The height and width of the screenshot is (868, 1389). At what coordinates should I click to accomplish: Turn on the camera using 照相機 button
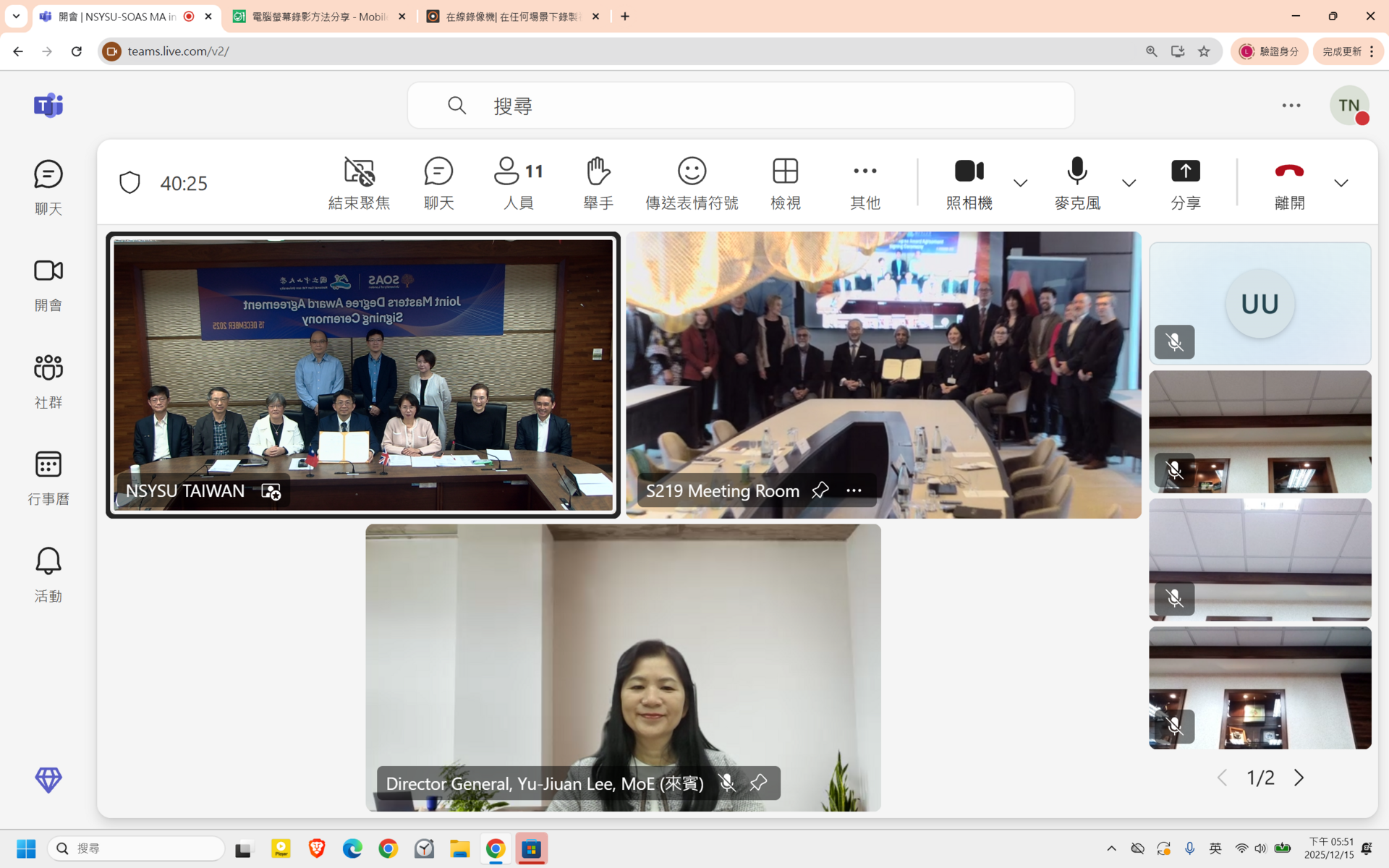969,182
